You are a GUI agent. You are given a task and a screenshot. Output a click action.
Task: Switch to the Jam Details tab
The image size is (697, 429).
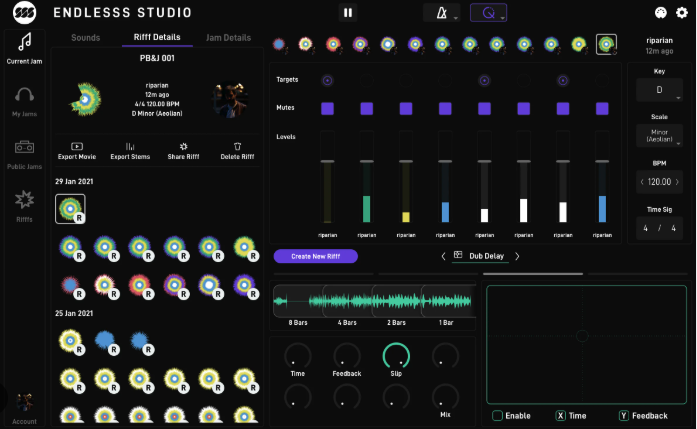click(x=228, y=38)
